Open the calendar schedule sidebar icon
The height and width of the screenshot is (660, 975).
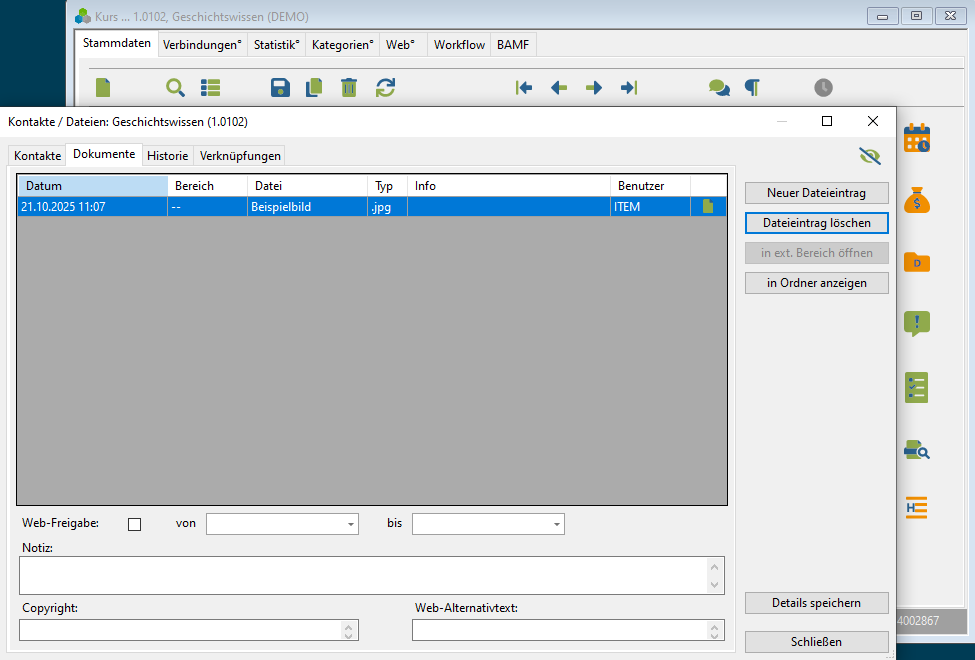pyautogui.click(x=917, y=138)
